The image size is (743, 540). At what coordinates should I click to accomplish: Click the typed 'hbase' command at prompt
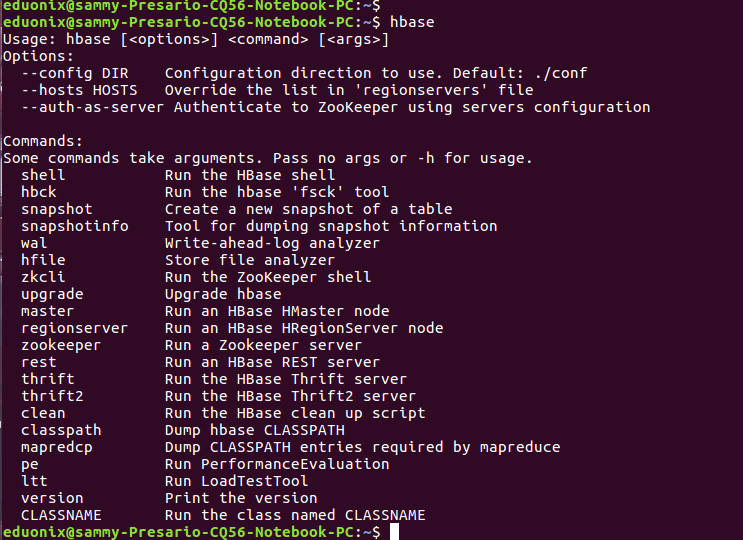click(412, 22)
